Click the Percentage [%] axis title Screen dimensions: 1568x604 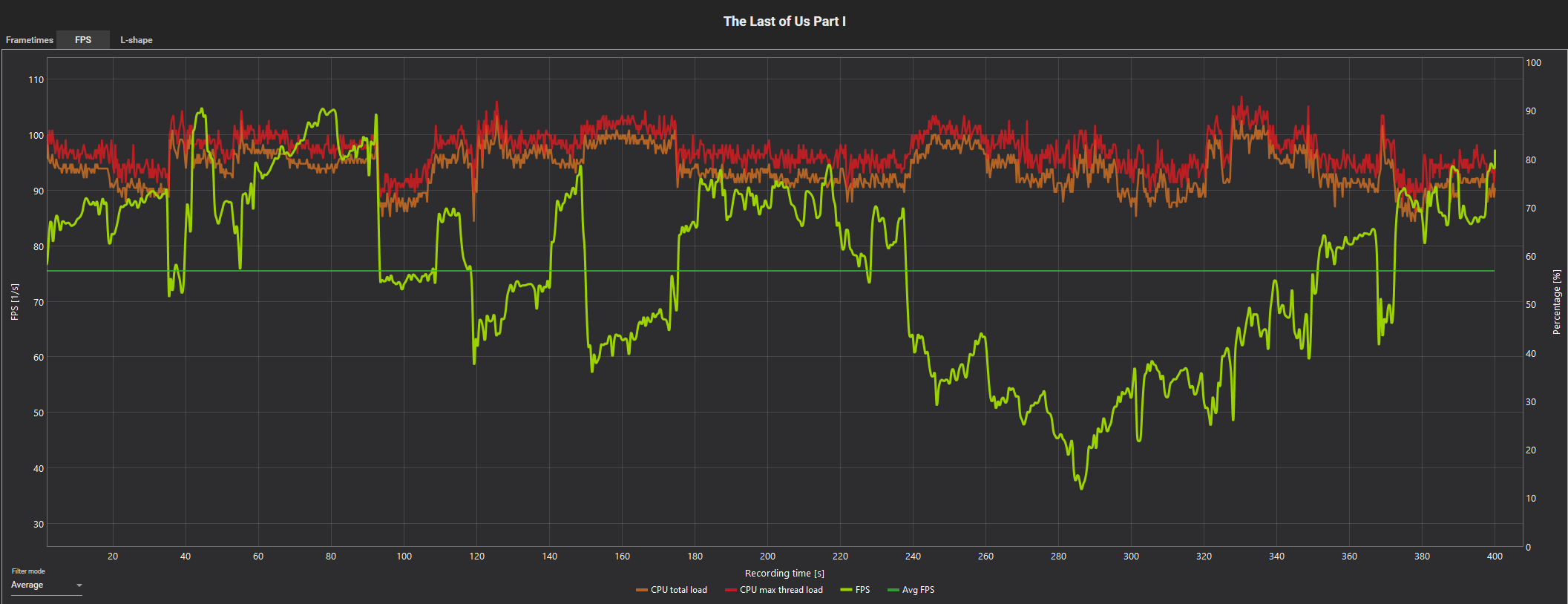pos(1557,302)
